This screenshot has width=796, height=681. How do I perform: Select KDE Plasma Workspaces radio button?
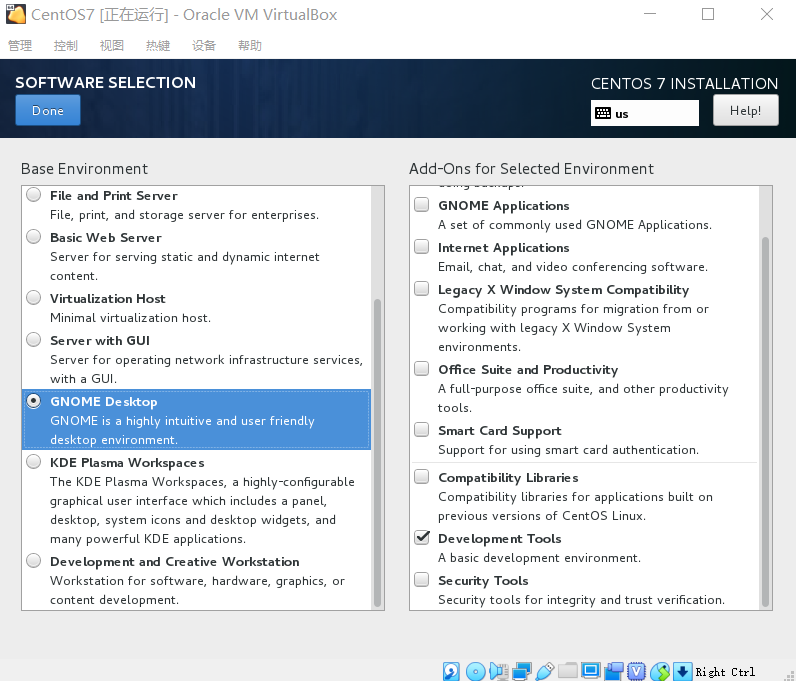pyautogui.click(x=34, y=462)
